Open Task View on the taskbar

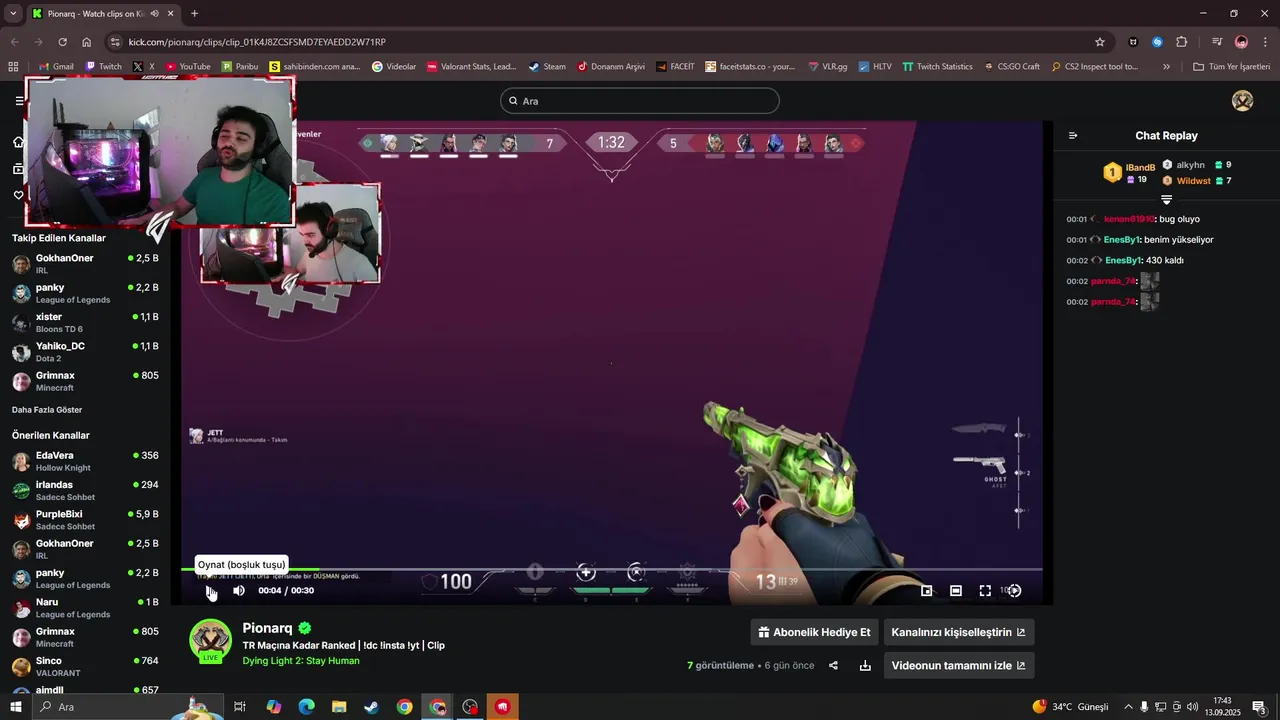point(240,707)
